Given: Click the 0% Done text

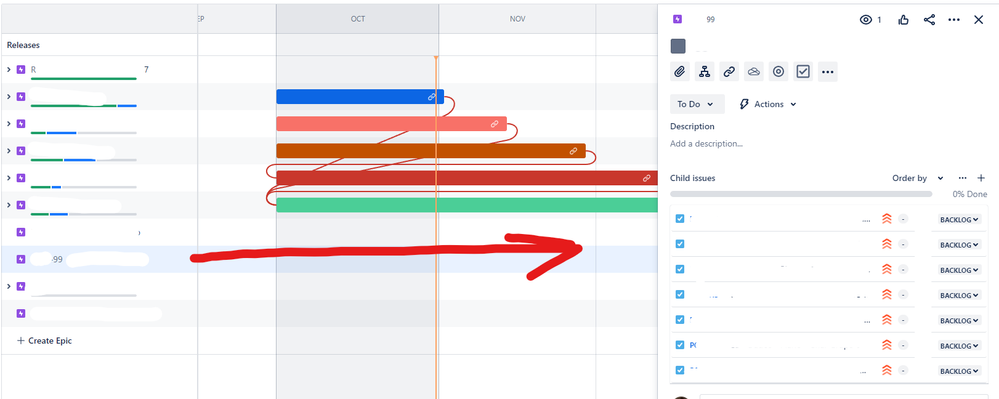Looking at the screenshot, I should (970, 194).
